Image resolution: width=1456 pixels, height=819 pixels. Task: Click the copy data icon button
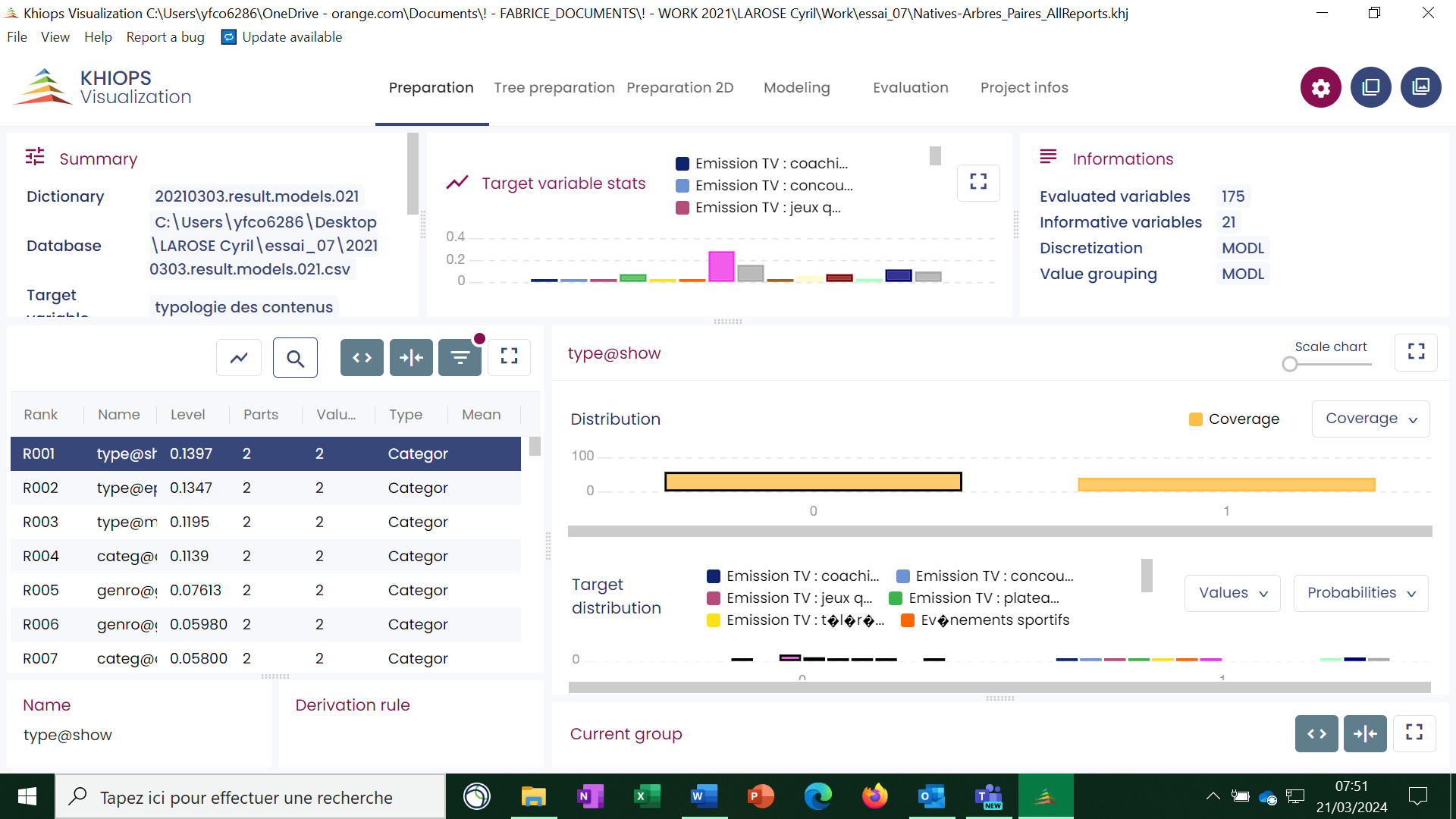point(1370,88)
